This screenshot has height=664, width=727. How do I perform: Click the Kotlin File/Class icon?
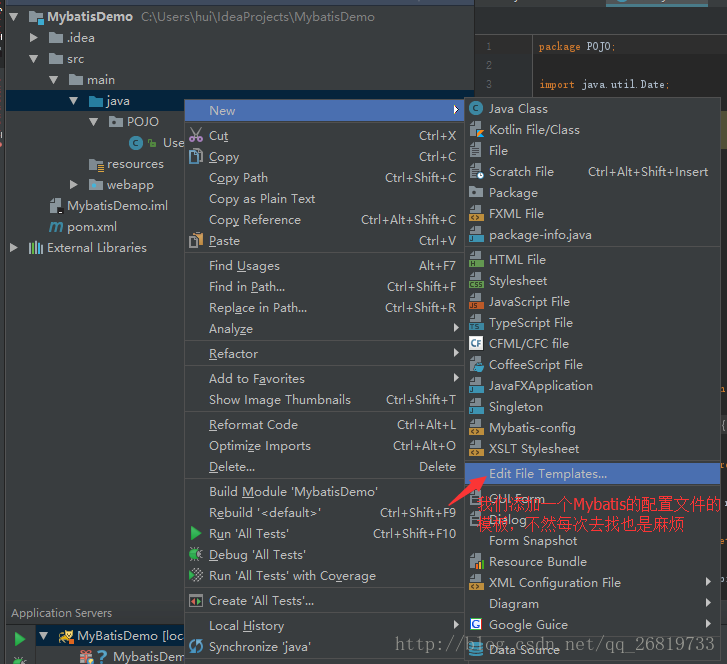point(476,129)
